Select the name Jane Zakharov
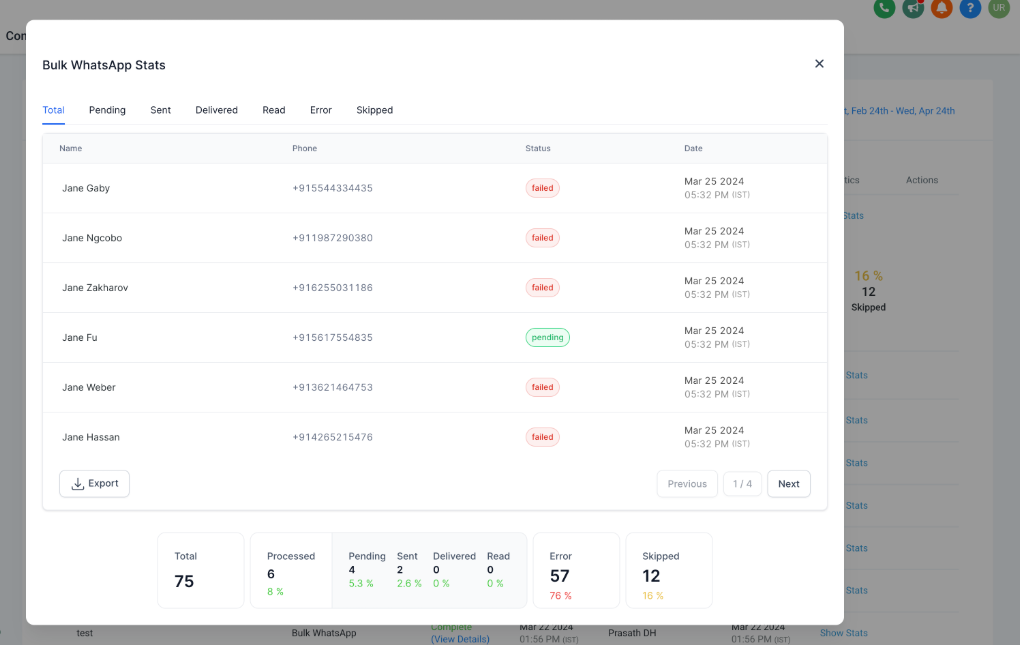 (95, 287)
